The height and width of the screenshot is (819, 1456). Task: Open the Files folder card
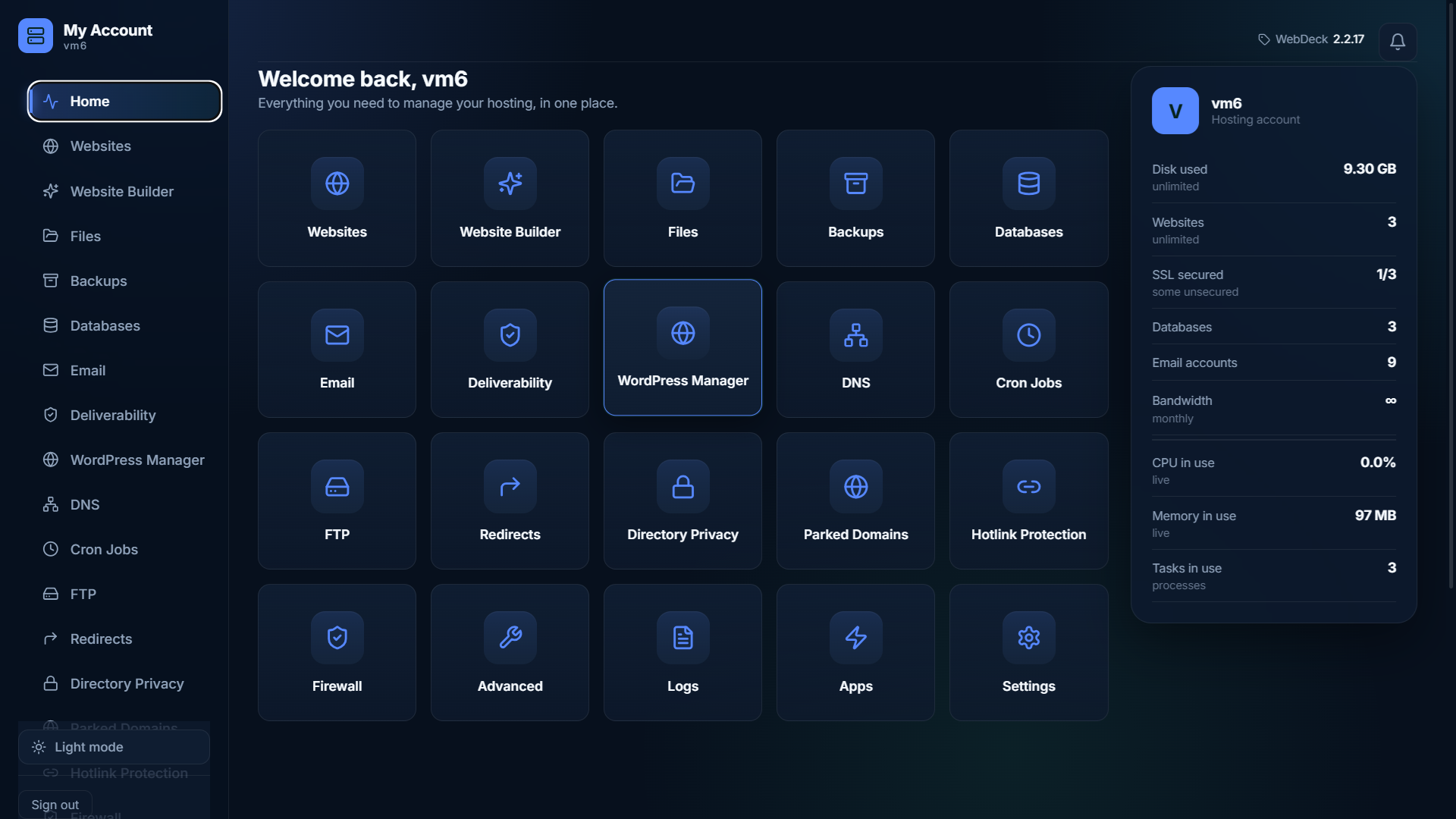click(682, 198)
